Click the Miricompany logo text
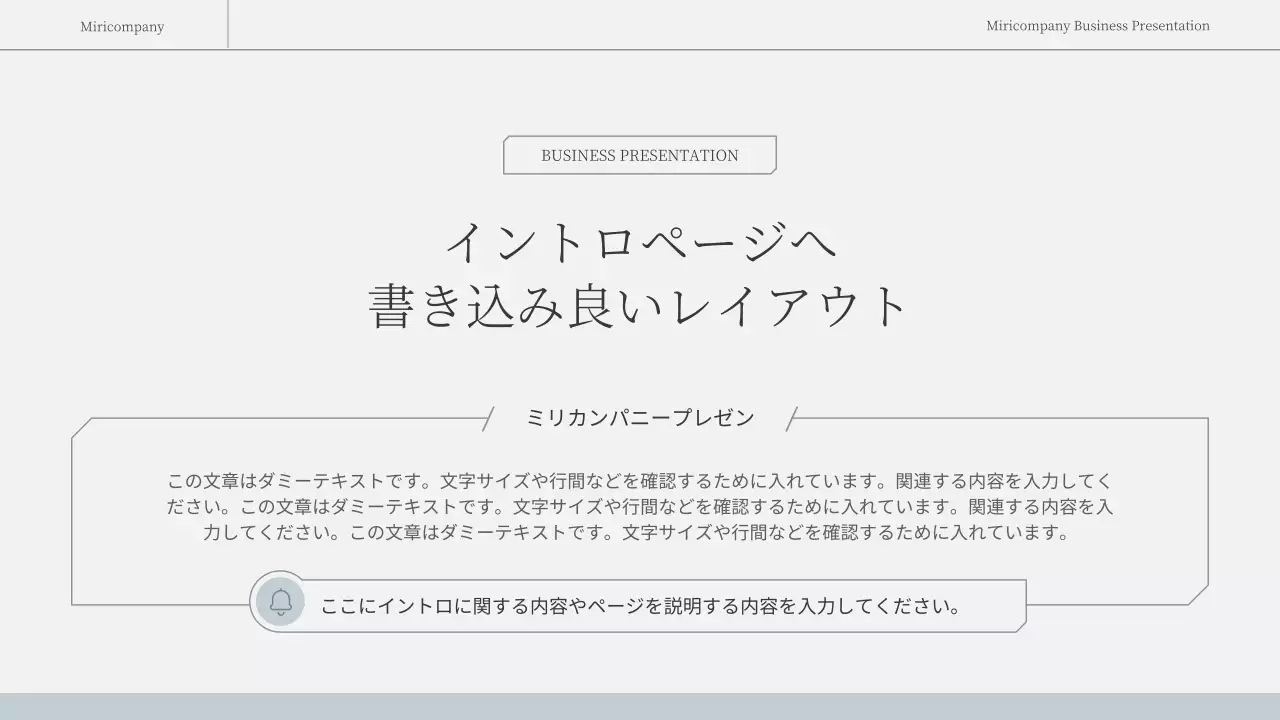 click(122, 26)
